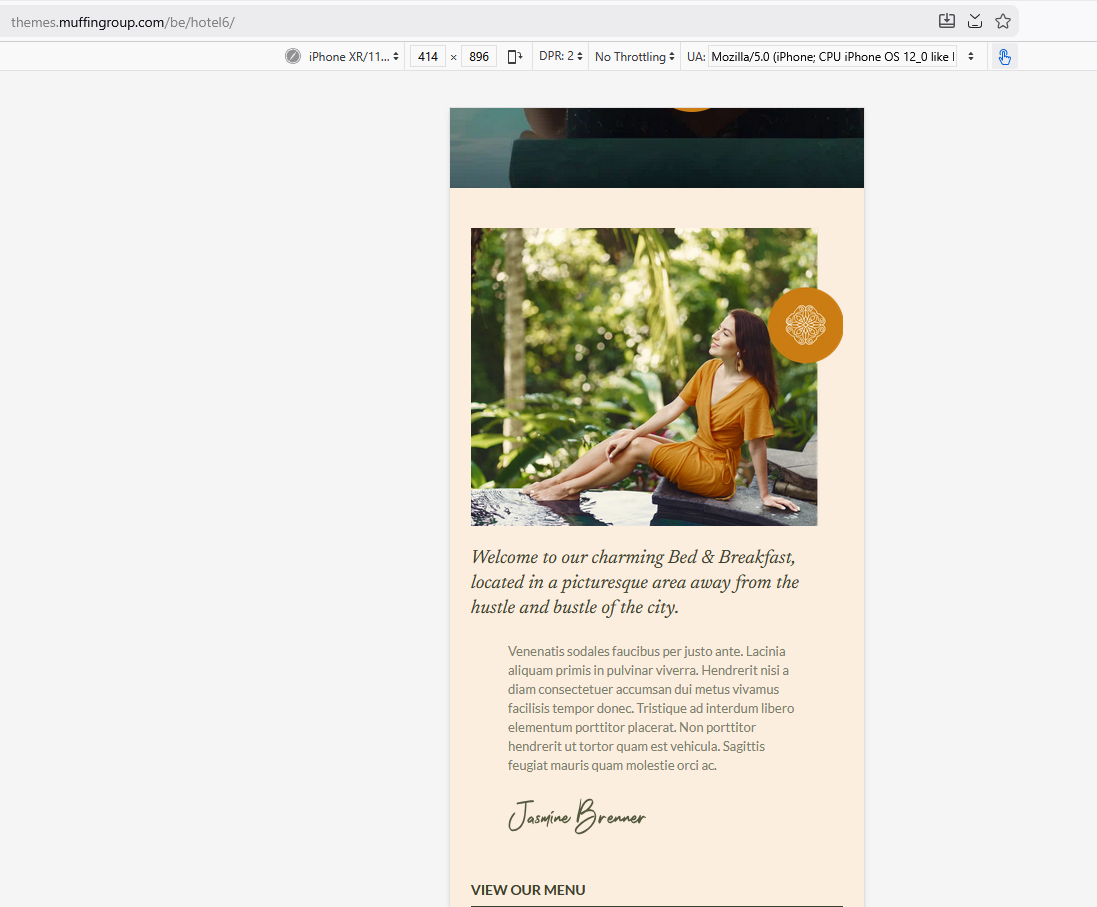This screenshot has height=907, width=1097.
Task: Open the DPR dropdown
Action: point(560,56)
